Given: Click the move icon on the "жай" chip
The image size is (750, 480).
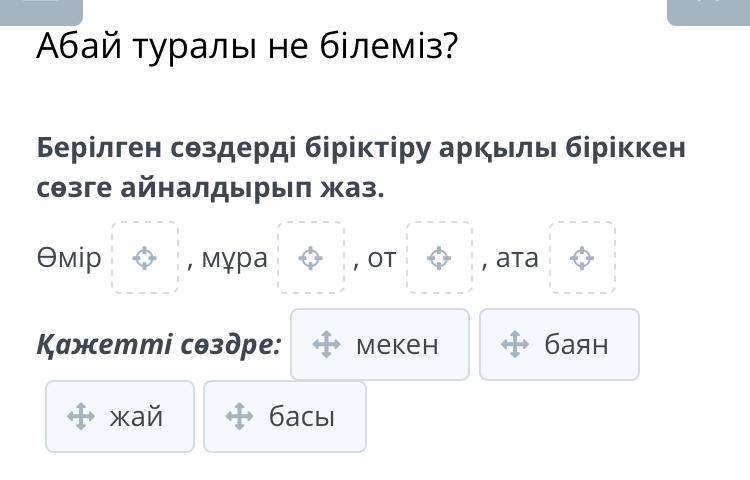Looking at the screenshot, I should [x=81, y=416].
